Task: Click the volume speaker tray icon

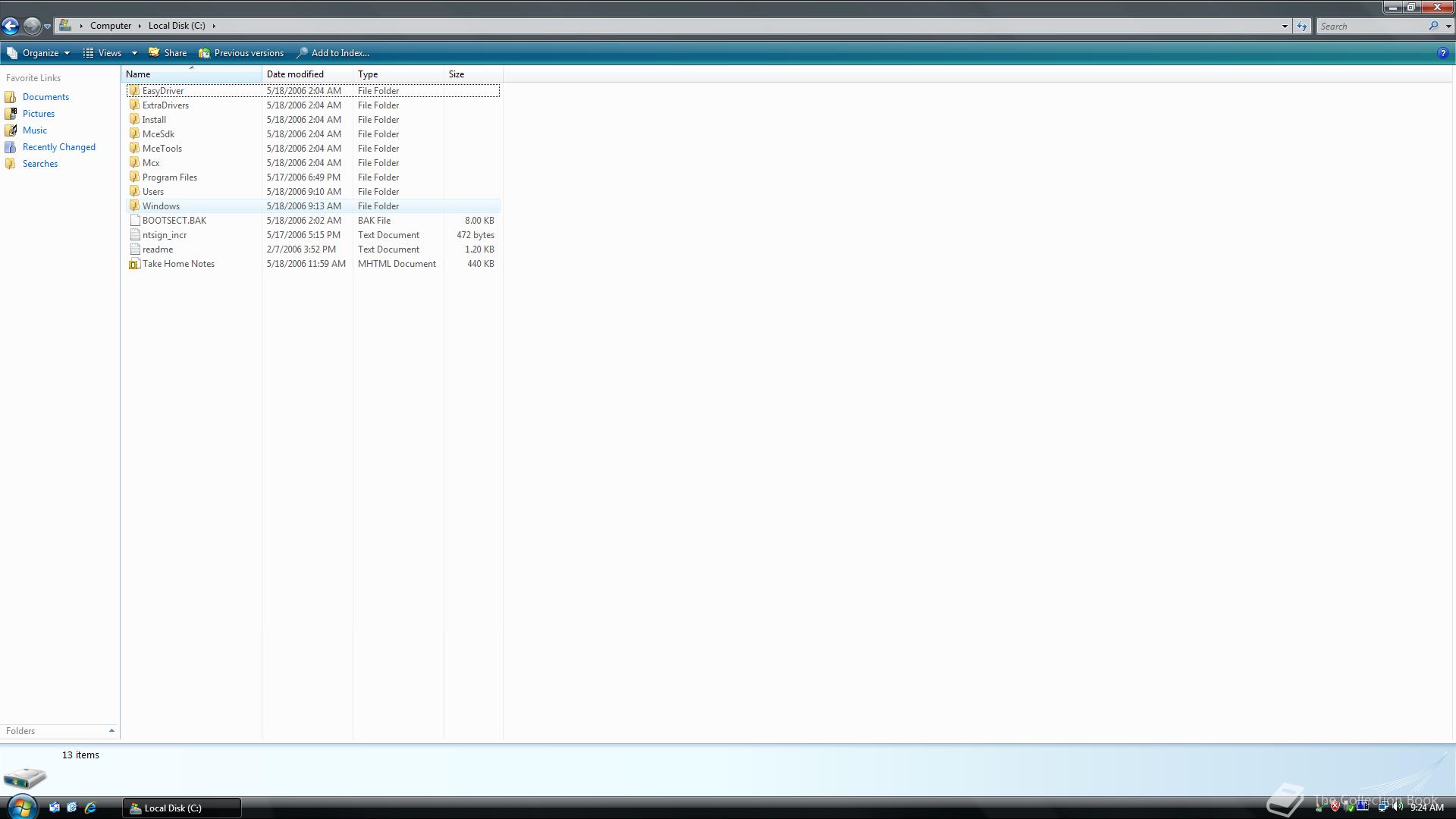Action: [x=1396, y=807]
